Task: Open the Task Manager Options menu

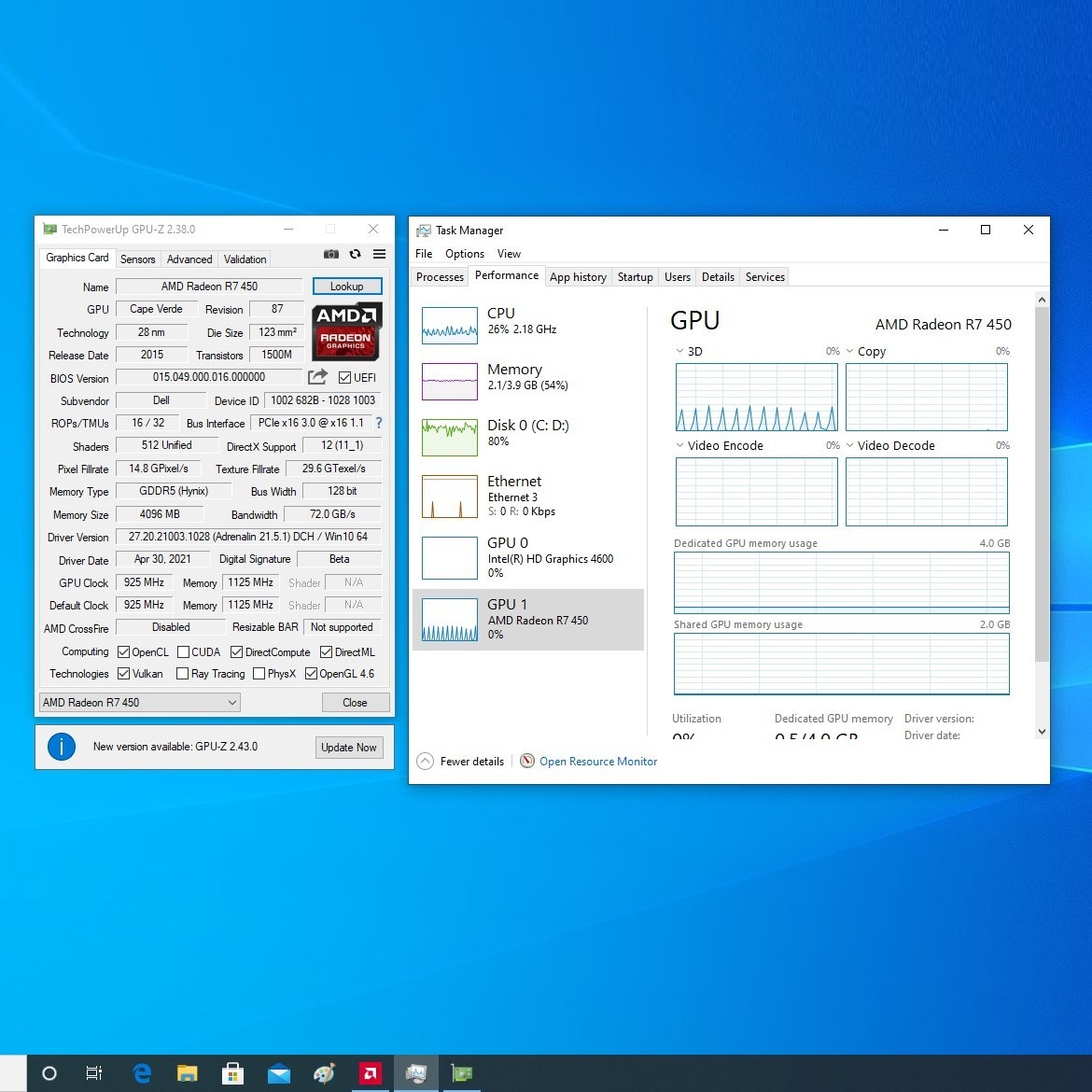Action: 464,254
